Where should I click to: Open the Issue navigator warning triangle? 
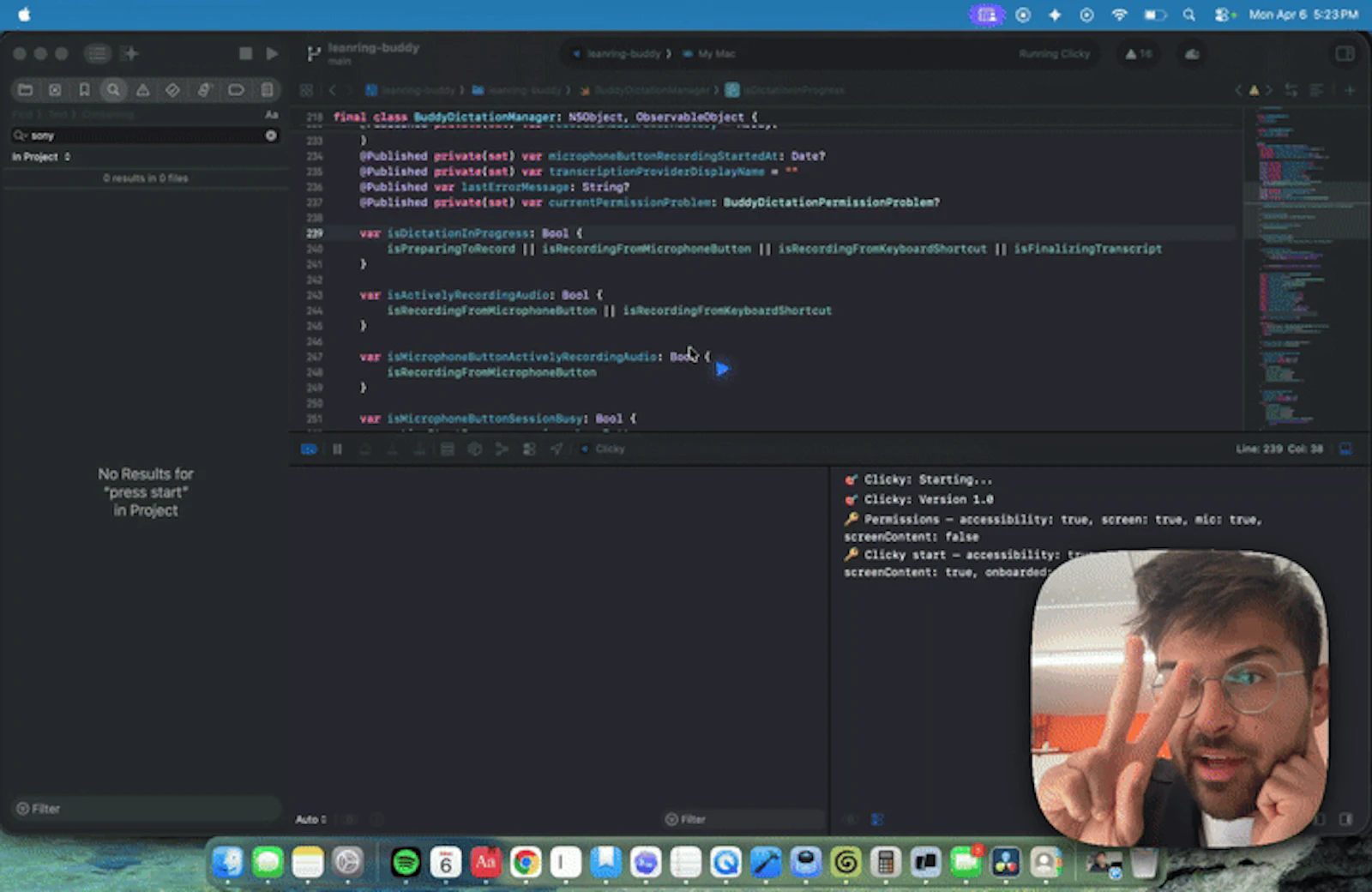(143, 90)
